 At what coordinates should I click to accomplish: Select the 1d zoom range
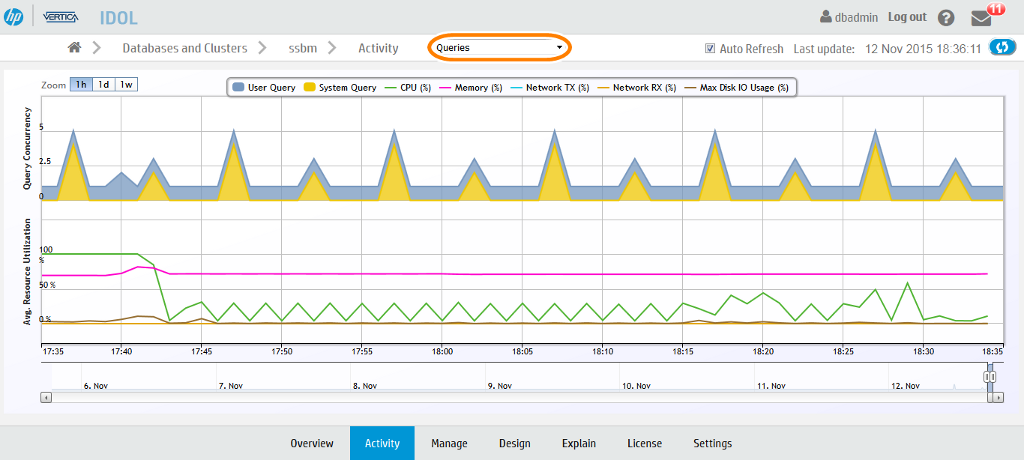click(103, 85)
